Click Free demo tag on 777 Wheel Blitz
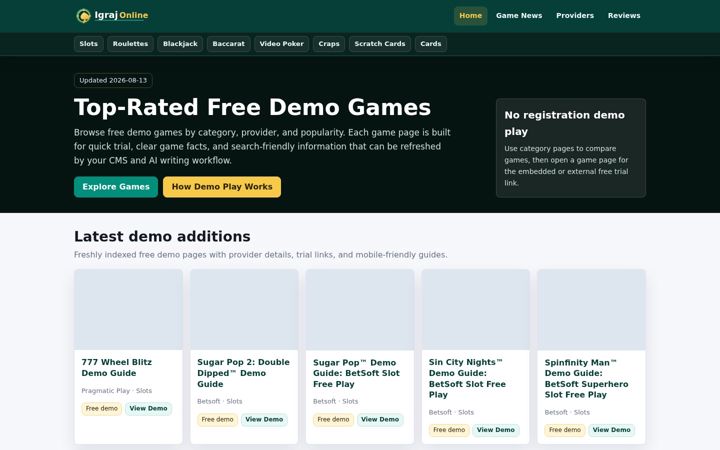720x450 pixels. pos(101,409)
